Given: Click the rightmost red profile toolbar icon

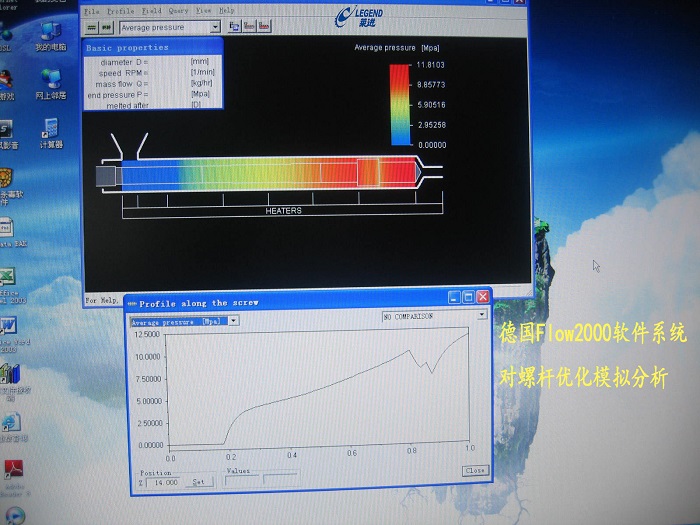Looking at the screenshot, I should 264,26.
